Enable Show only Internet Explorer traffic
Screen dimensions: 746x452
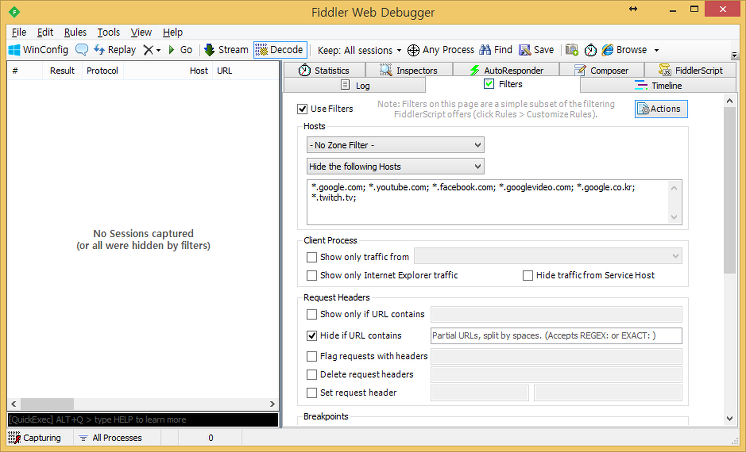pyautogui.click(x=312, y=275)
